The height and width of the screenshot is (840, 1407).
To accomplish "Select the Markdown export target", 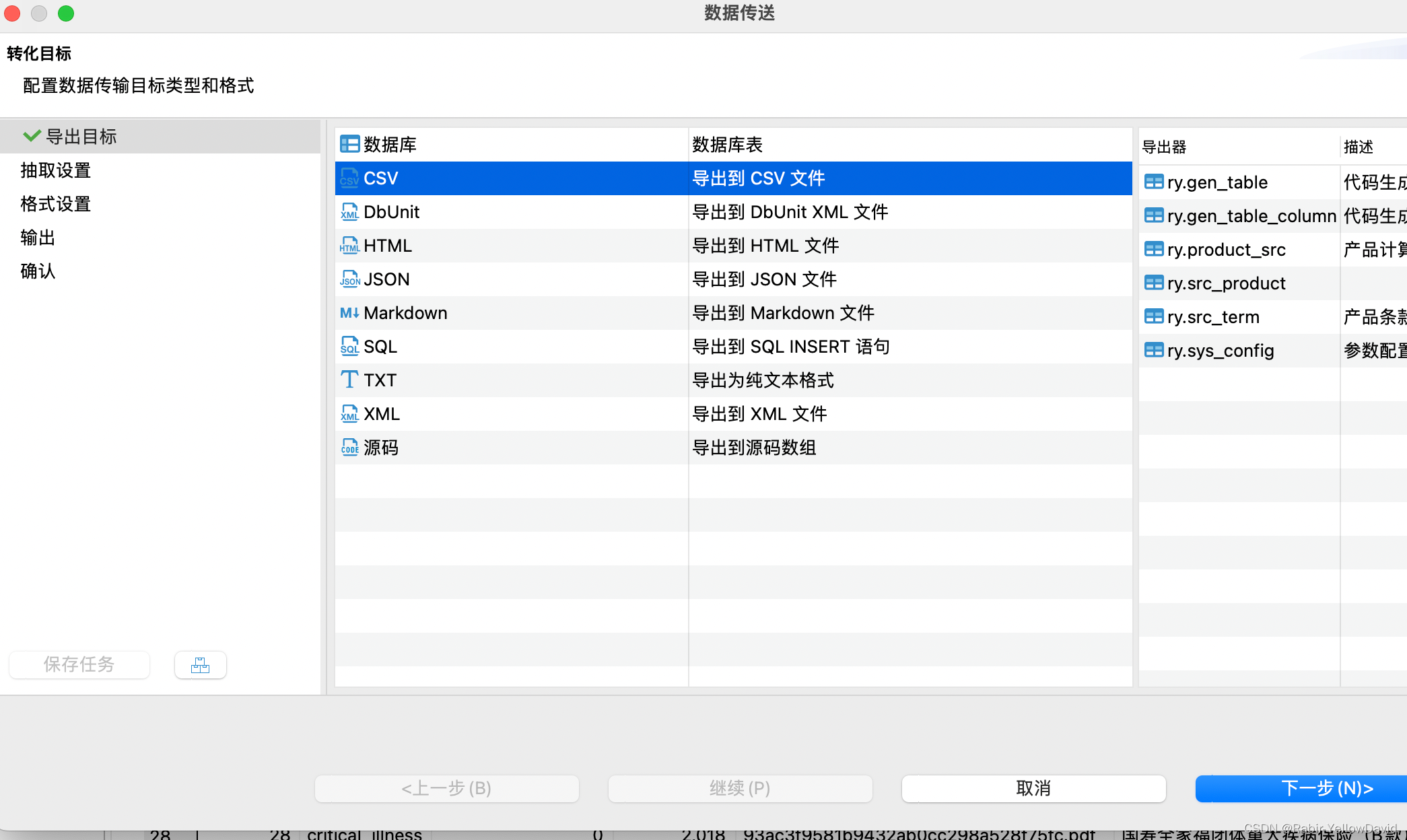I will point(734,313).
